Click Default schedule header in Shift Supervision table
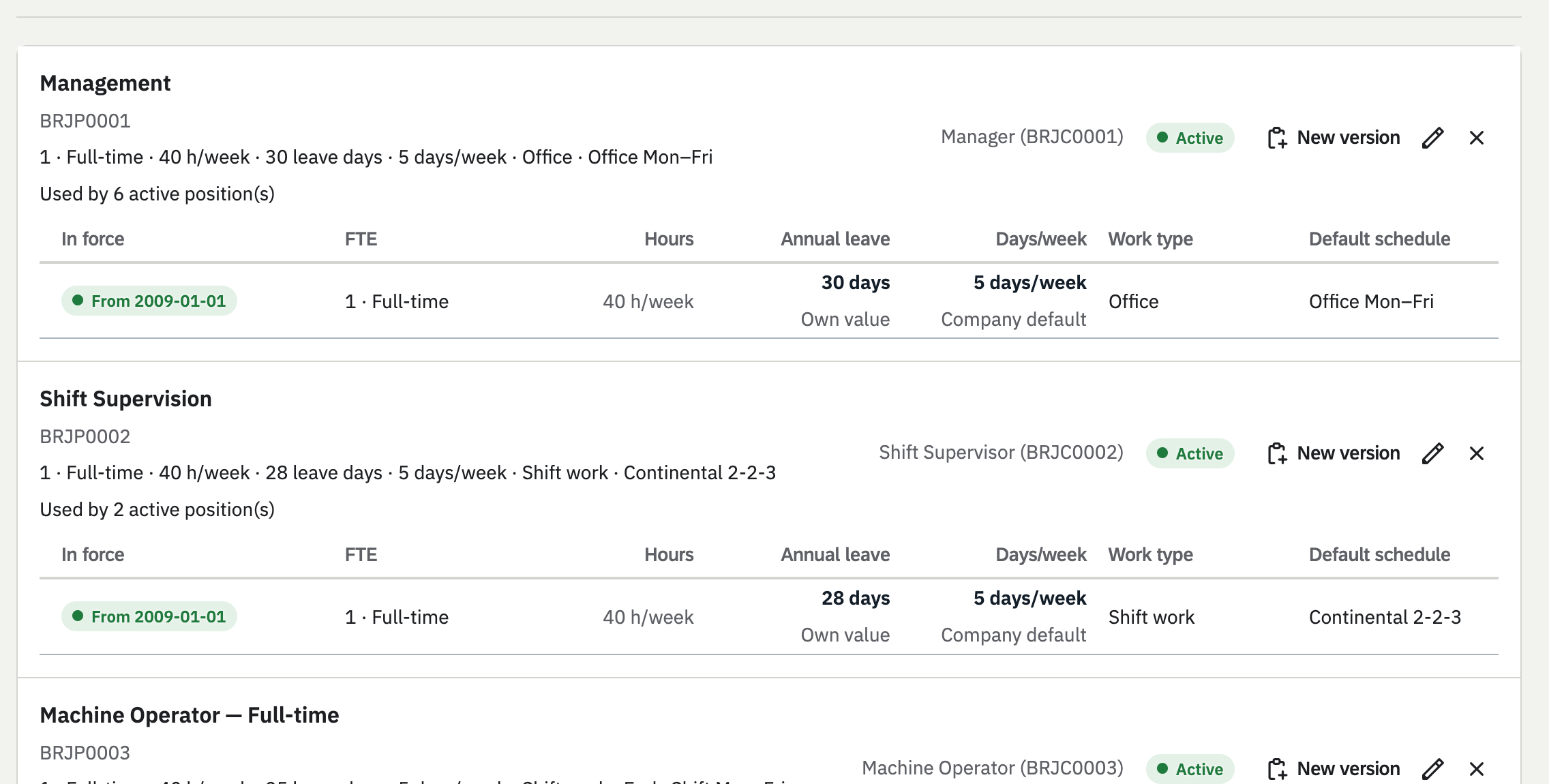This screenshot has height=784, width=1549. (1379, 555)
